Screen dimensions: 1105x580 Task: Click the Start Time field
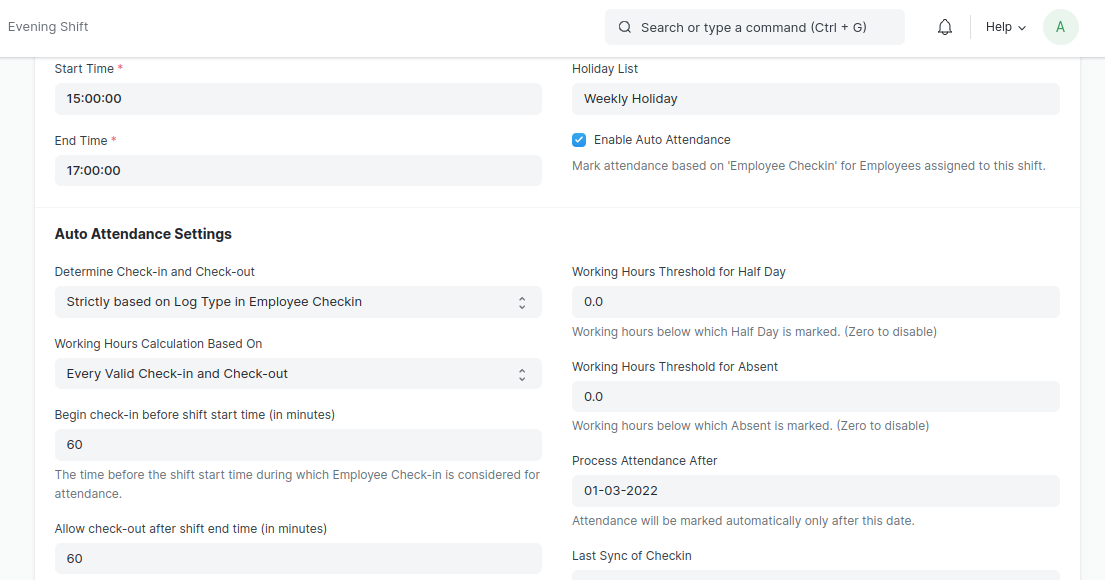[x=298, y=99]
